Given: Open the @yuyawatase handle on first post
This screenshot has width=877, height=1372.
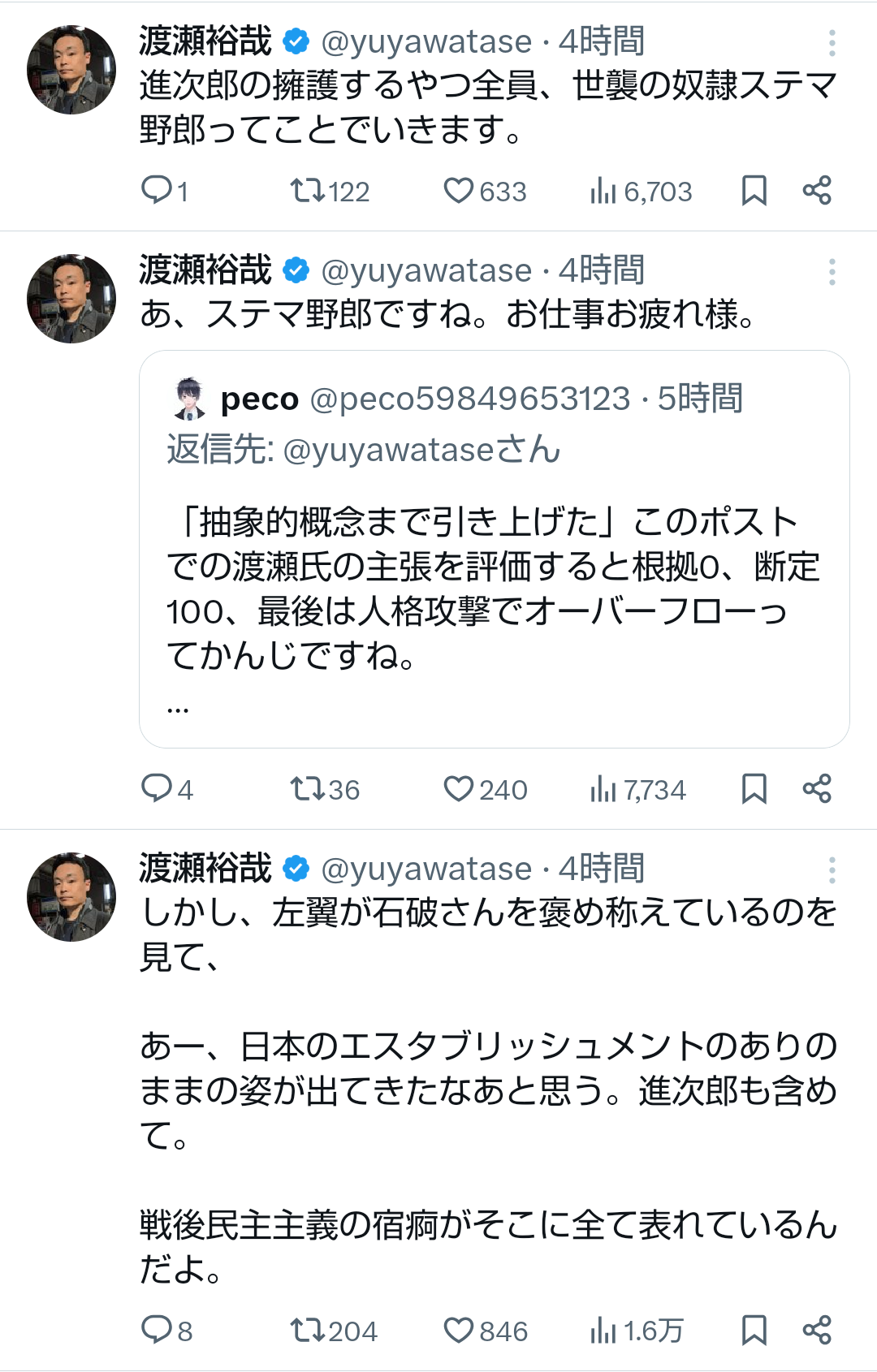Looking at the screenshot, I should 426,42.
